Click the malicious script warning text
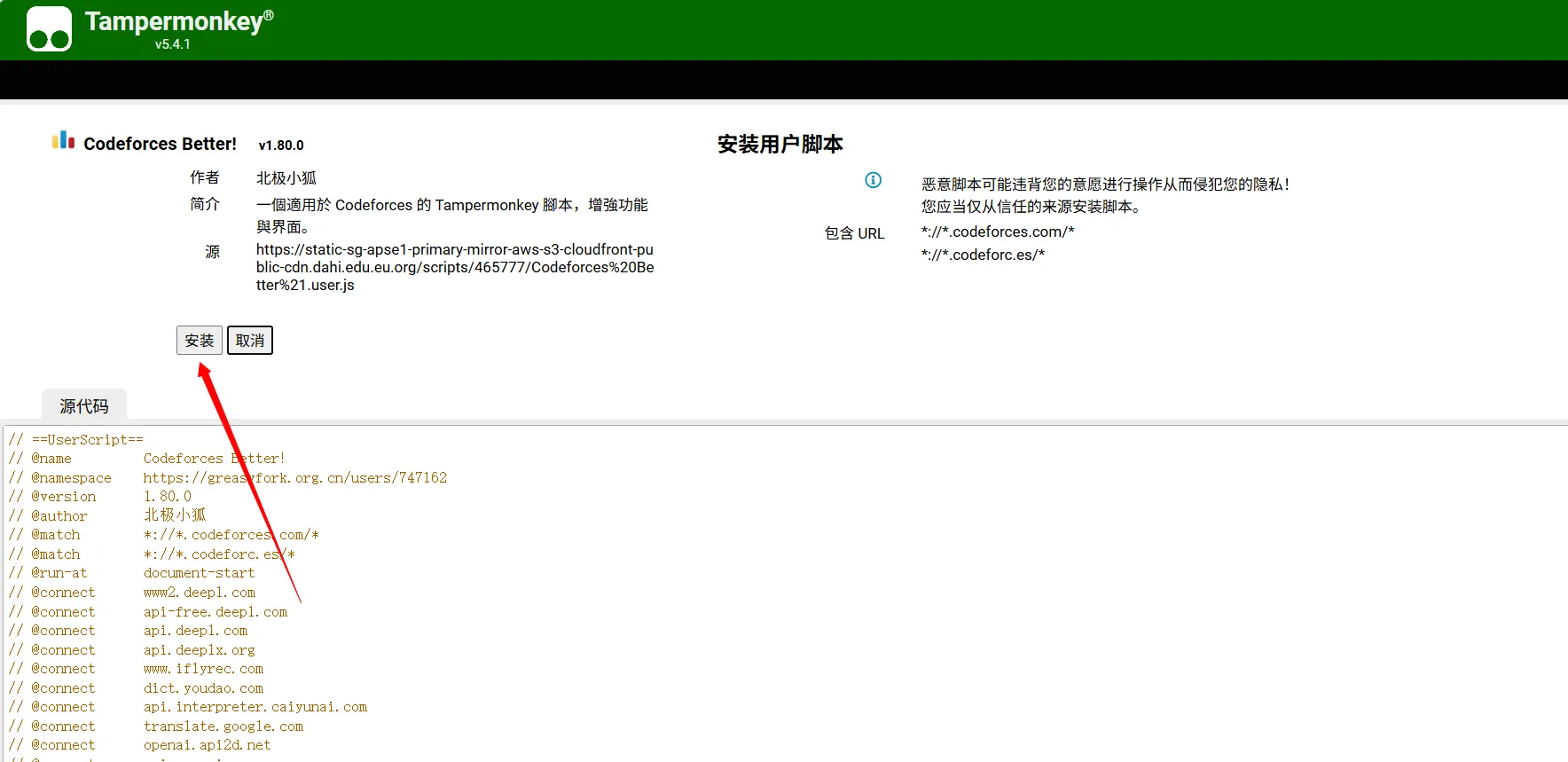 coord(1105,195)
